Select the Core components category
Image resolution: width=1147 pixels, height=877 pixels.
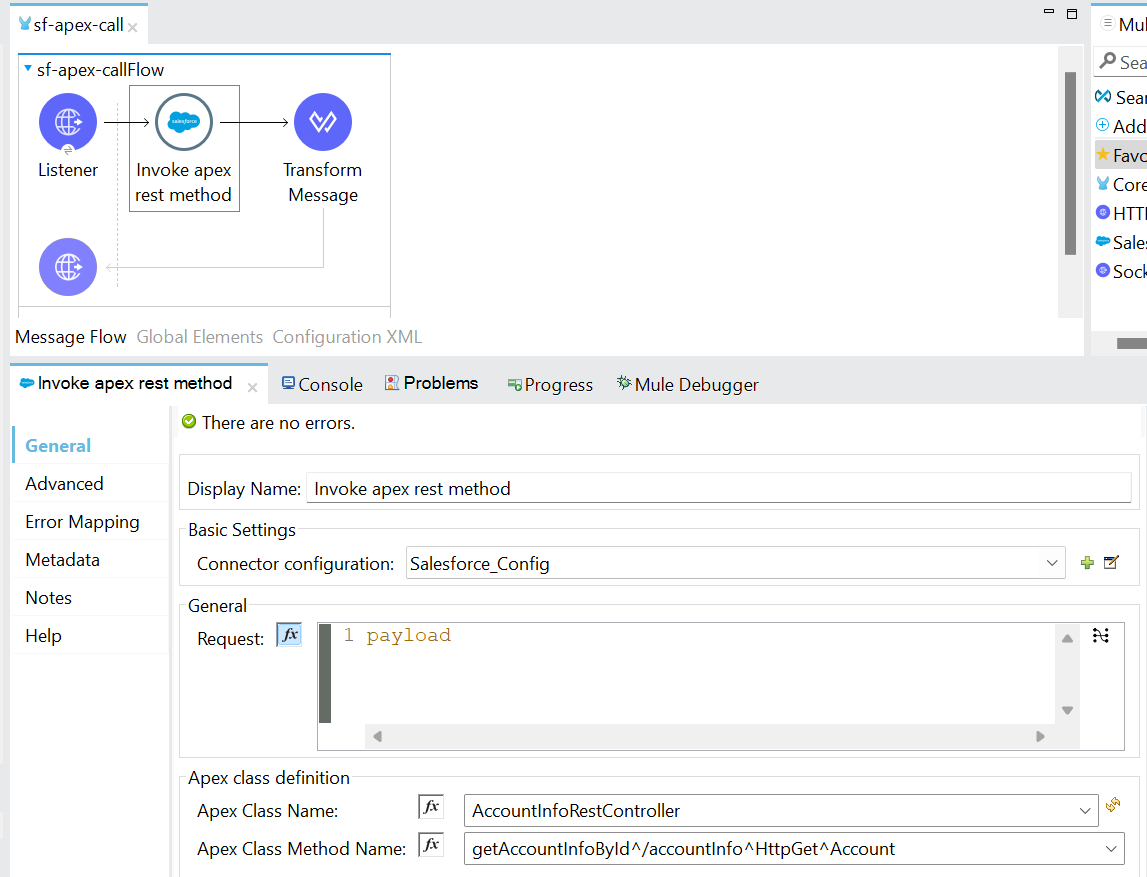(x=1124, y=184)
